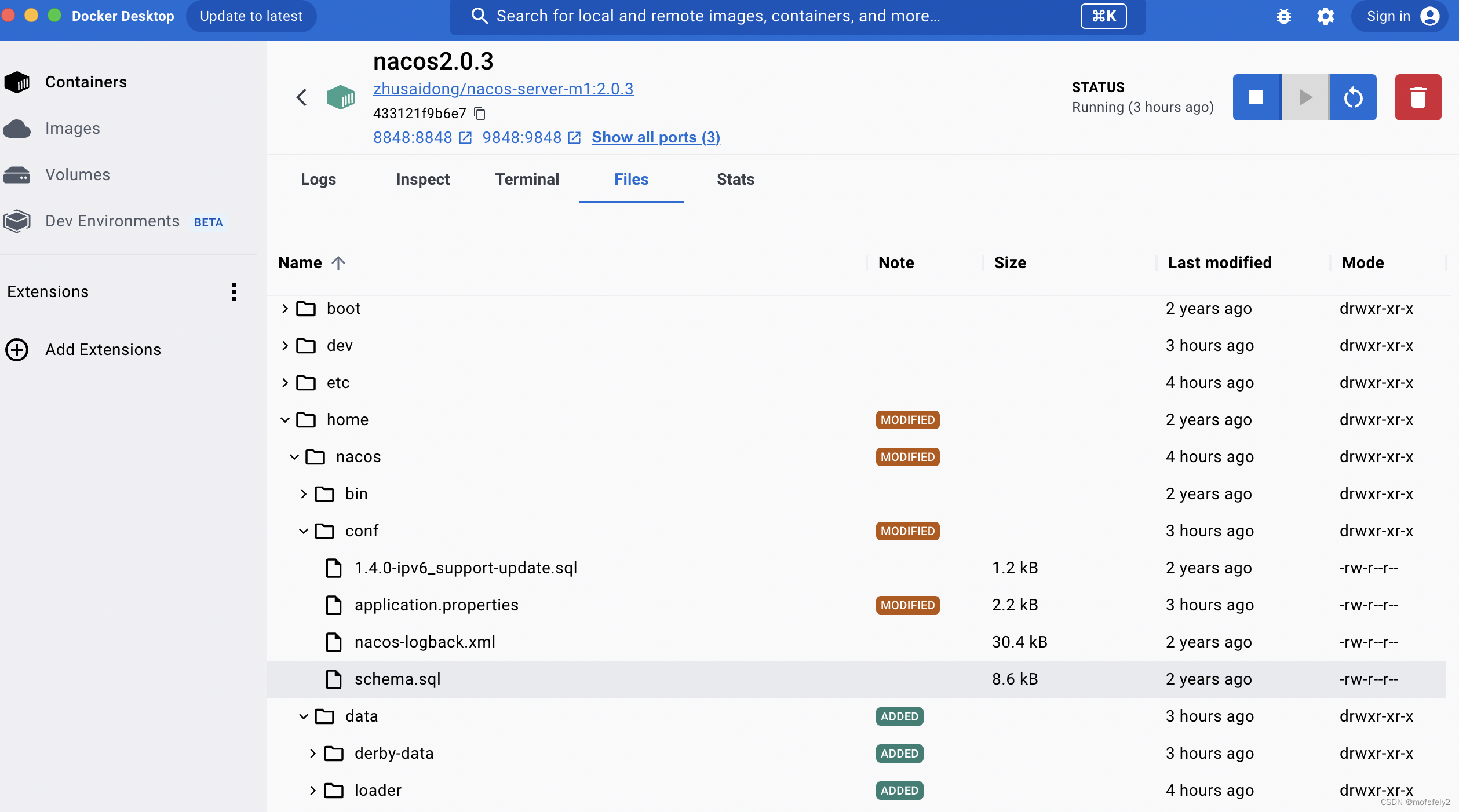Expand the derby-data folder
1459x812 pixels.
click(x=313, y=754)
